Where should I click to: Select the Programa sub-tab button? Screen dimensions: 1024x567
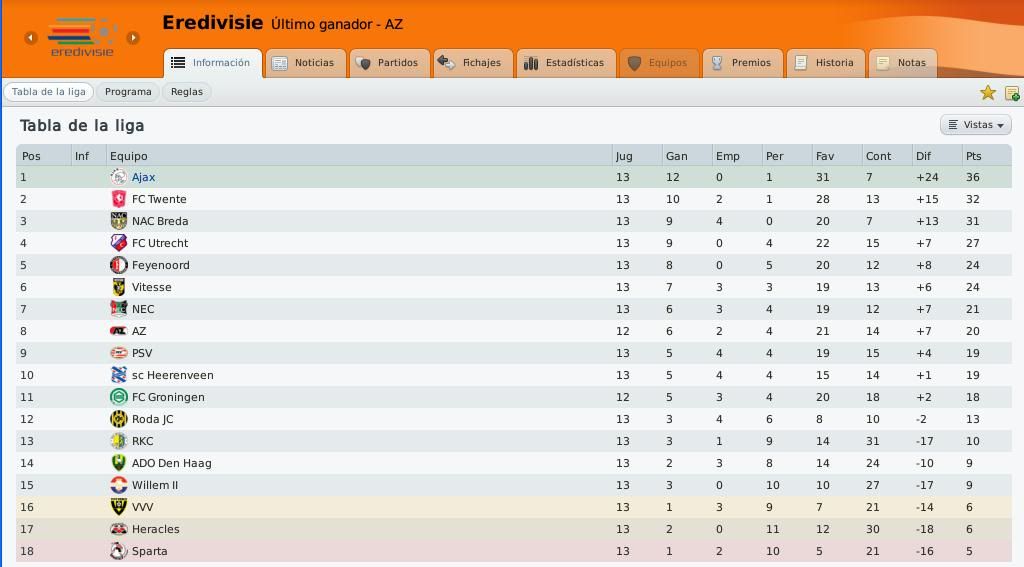[128, 92]
